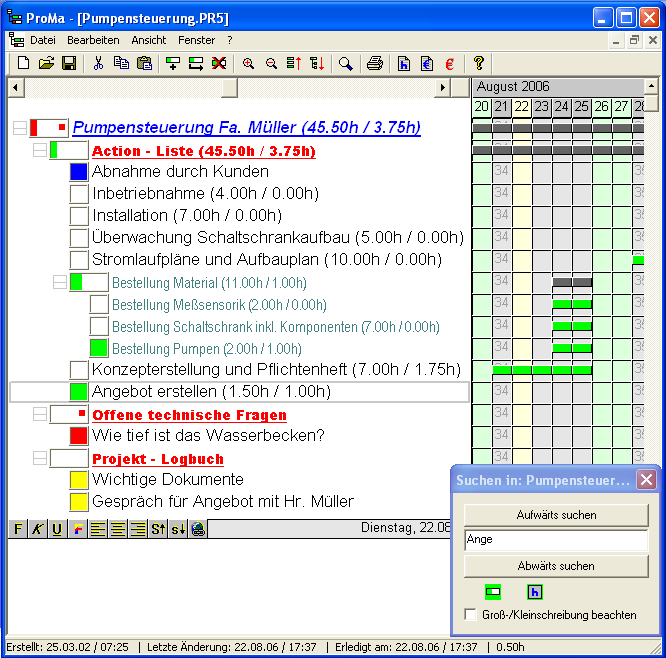Open the Bearbeiten menu
The image size is (666, 658).
coord(93,40)
